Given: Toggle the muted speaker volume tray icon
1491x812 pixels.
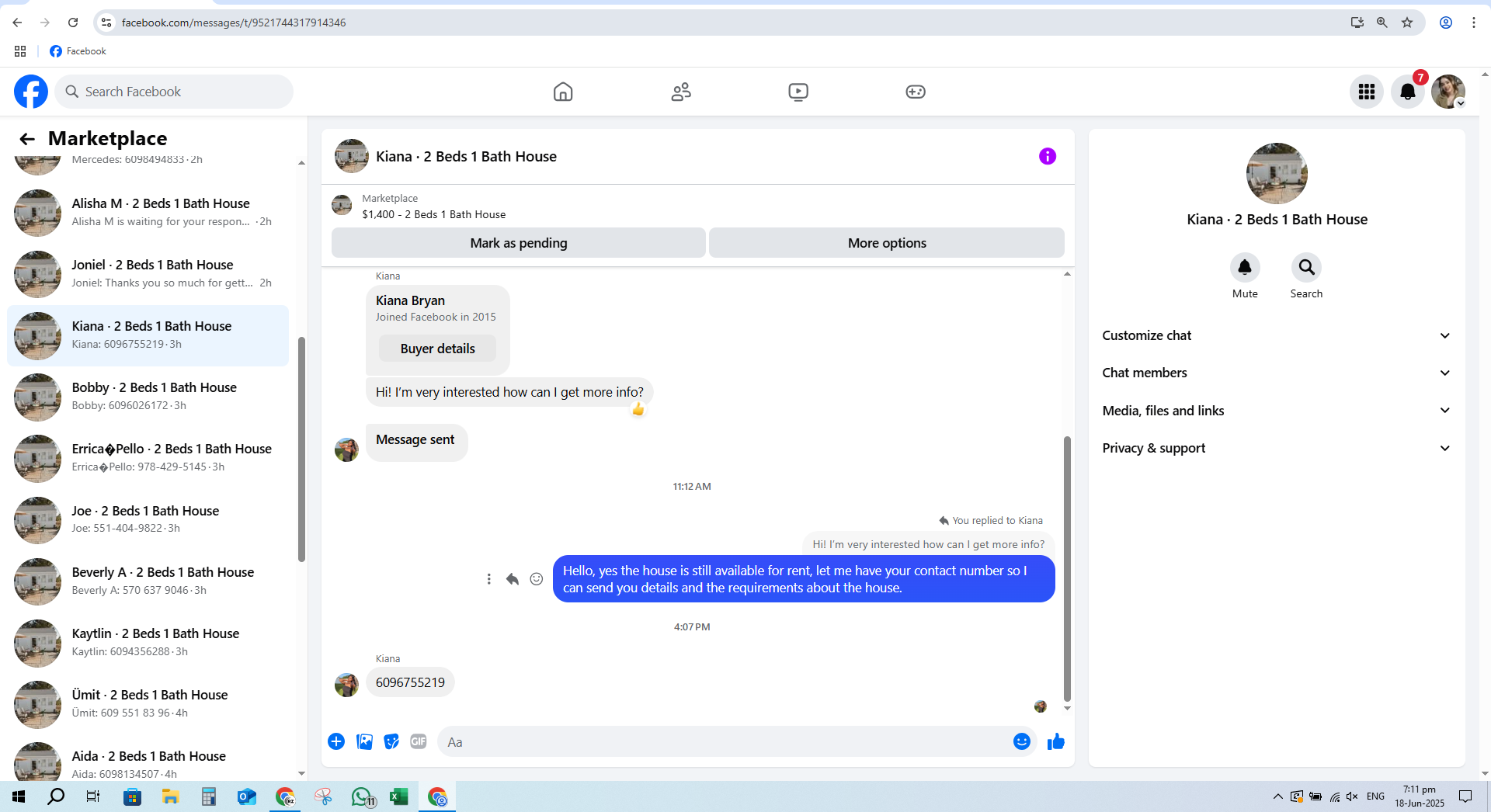Looking at the screenshot, I should [x=1353, y=796].
